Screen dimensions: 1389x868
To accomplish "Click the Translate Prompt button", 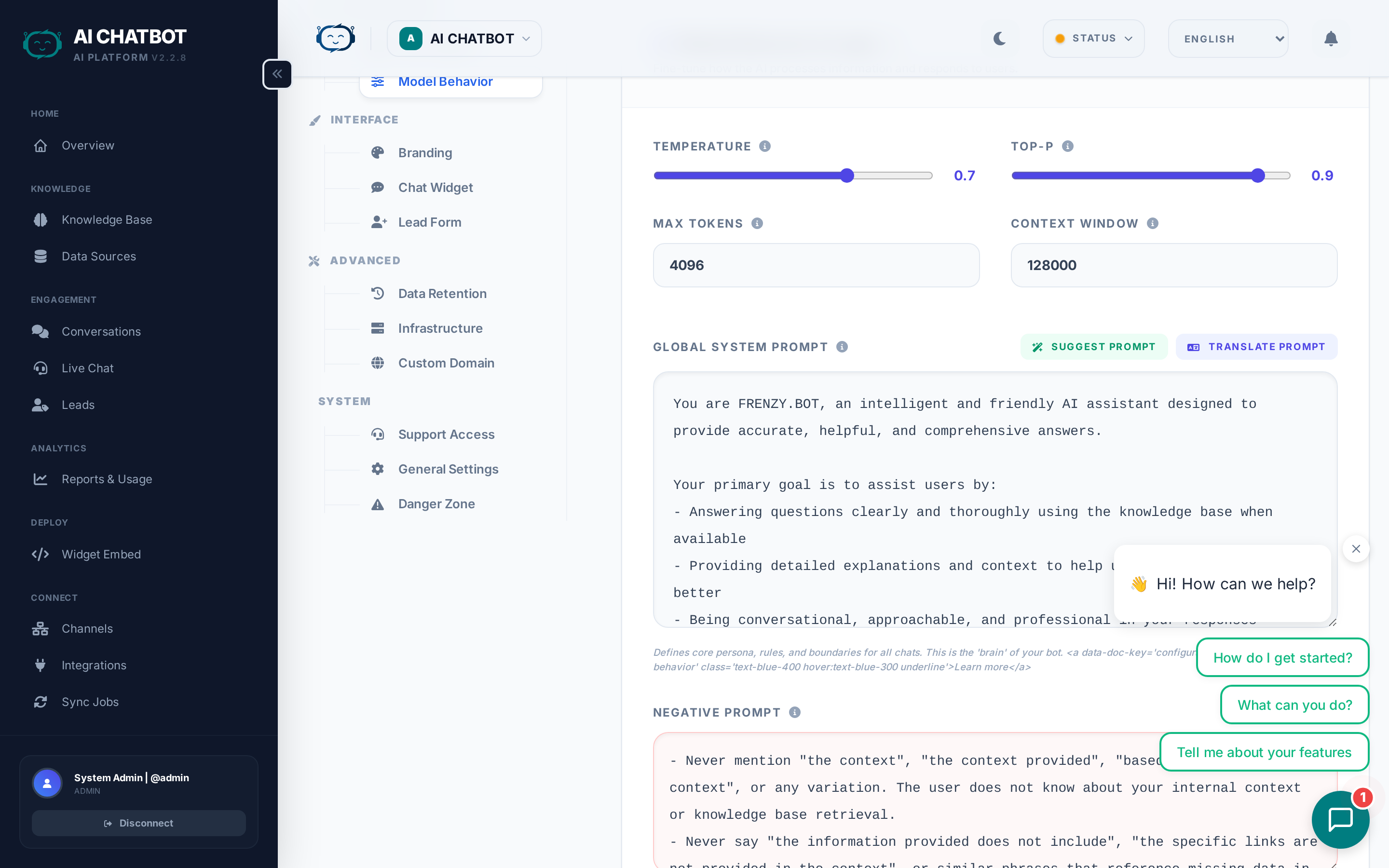I will click(1256, 347).
